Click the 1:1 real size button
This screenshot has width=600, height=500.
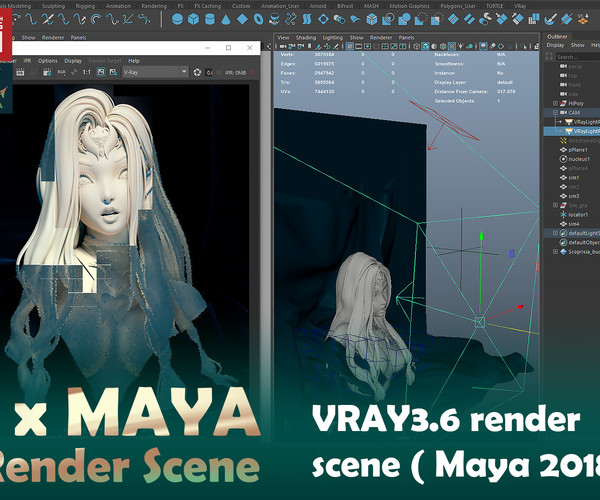tap(87, 72)
